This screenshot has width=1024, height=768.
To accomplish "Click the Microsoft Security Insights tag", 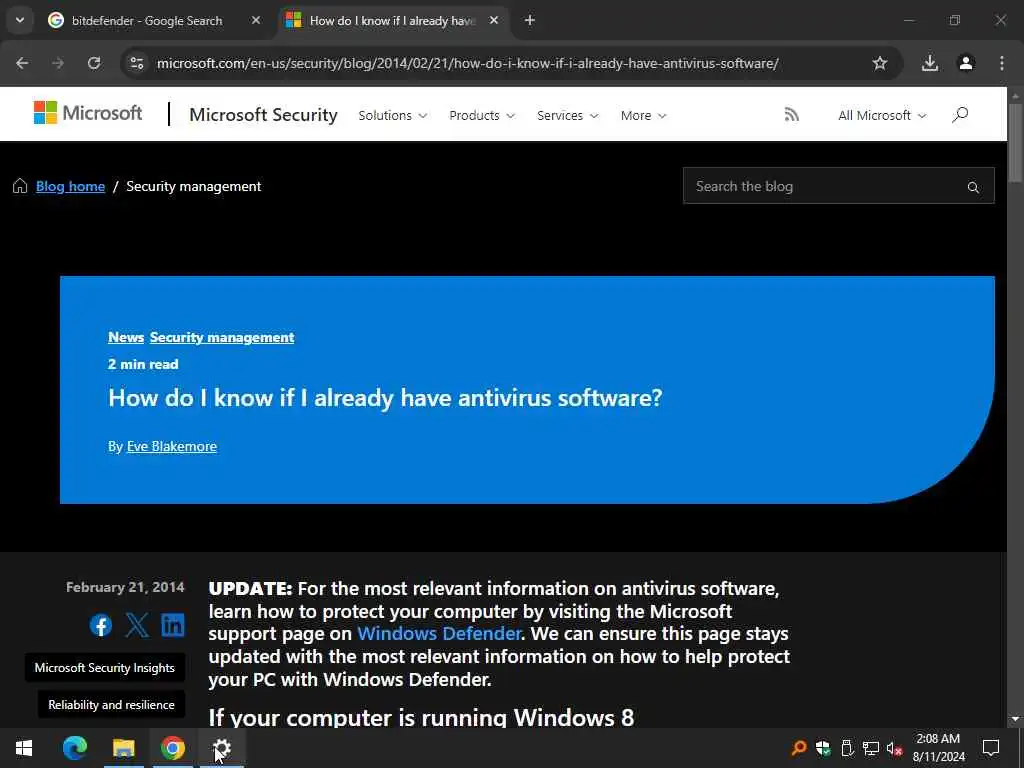I will pos(104,667).
